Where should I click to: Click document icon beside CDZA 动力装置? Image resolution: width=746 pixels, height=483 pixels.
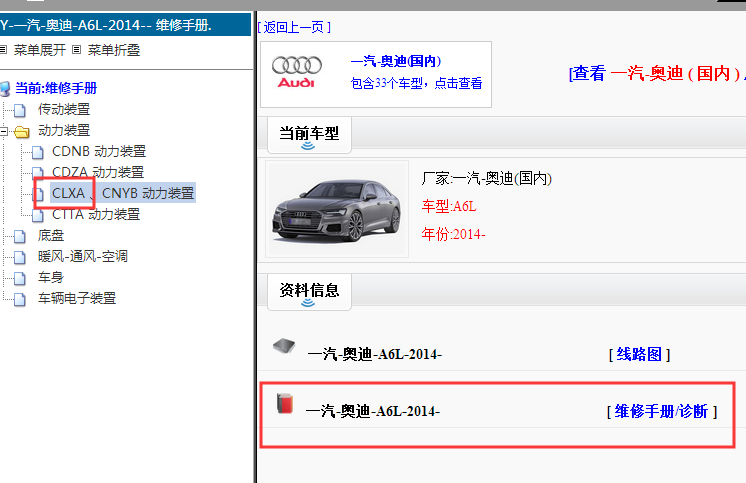(38, 172)
